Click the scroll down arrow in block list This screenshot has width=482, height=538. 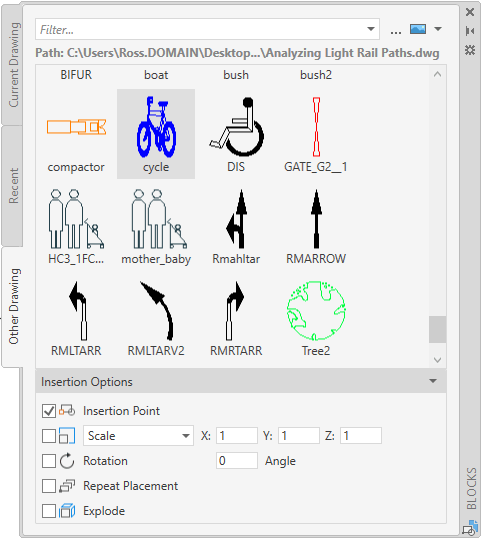pos(437,360)
